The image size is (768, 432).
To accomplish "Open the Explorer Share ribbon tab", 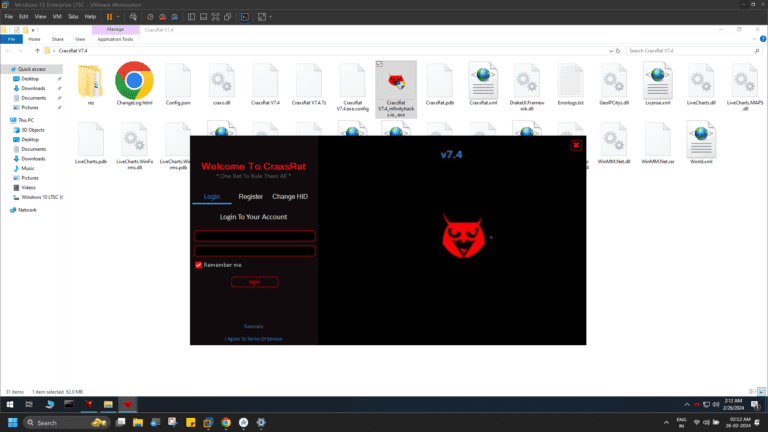I will [x=58, y=39].
